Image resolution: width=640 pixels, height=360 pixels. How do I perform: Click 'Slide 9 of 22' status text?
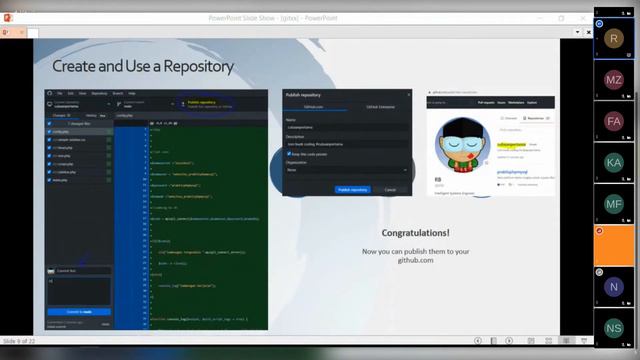pos(19,341)
